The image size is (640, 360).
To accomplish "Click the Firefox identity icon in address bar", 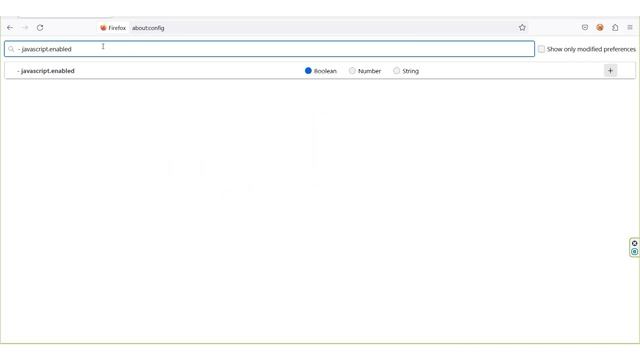I will 103,28.
